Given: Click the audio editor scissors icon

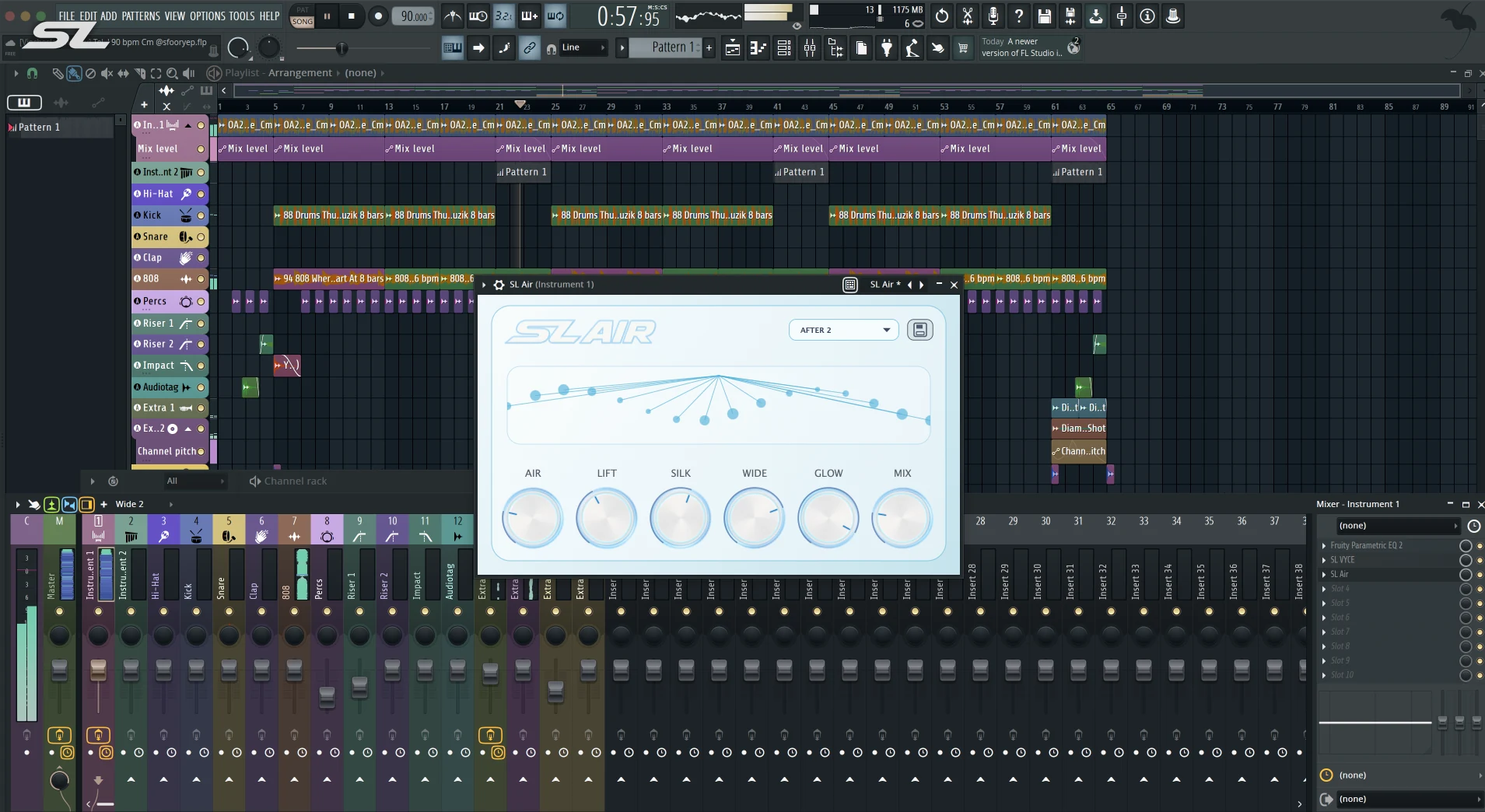Looking at the screenshot, I should click(968, 16).
